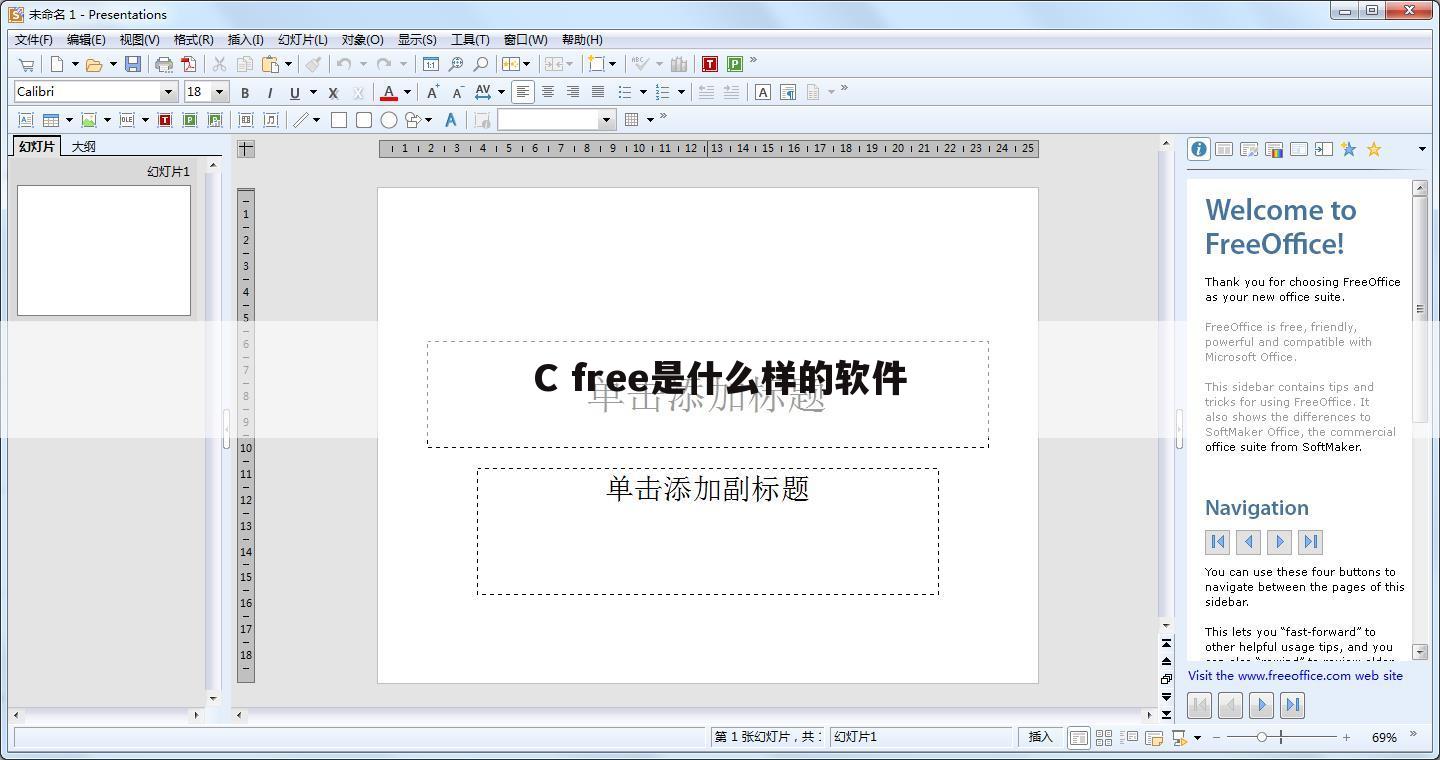This screenshot has width=1440, height=760.
Task: Open character formatting with the boxed A icon
Action: (762, 92)
